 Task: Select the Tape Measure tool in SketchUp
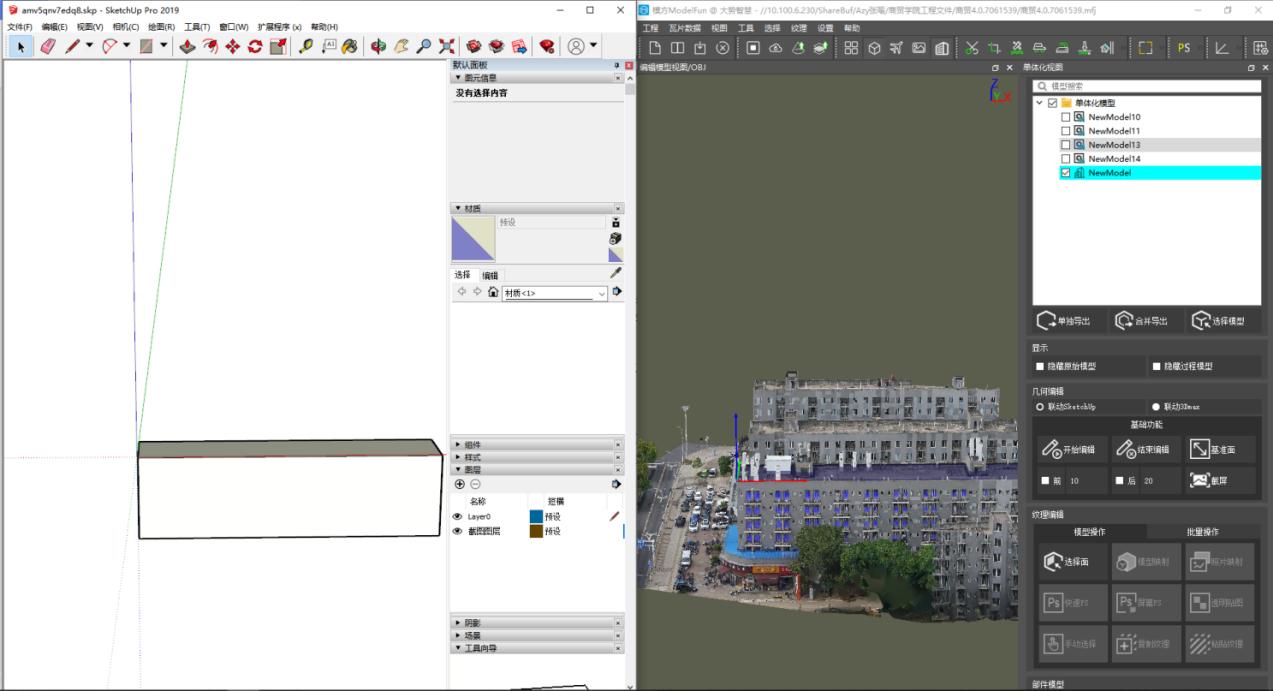[x=306, y=46]
